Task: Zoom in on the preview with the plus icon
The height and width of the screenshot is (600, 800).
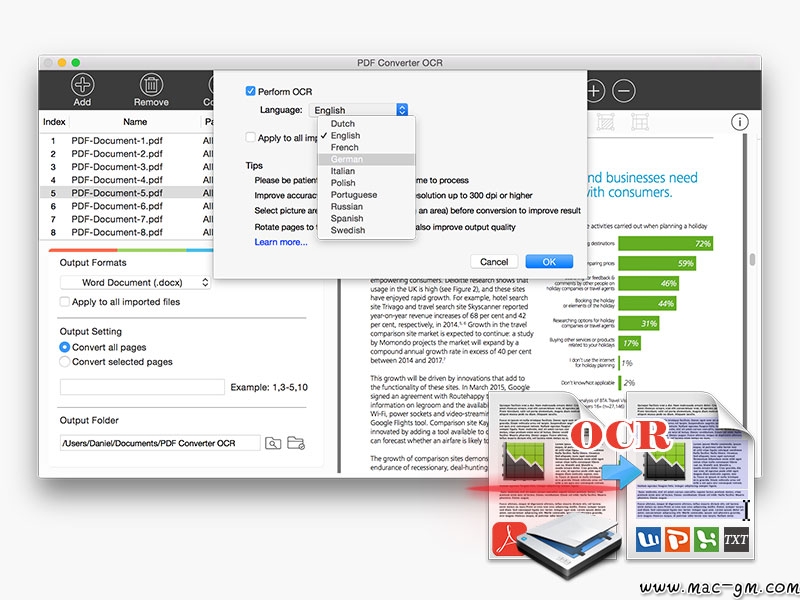Action: 594,91
